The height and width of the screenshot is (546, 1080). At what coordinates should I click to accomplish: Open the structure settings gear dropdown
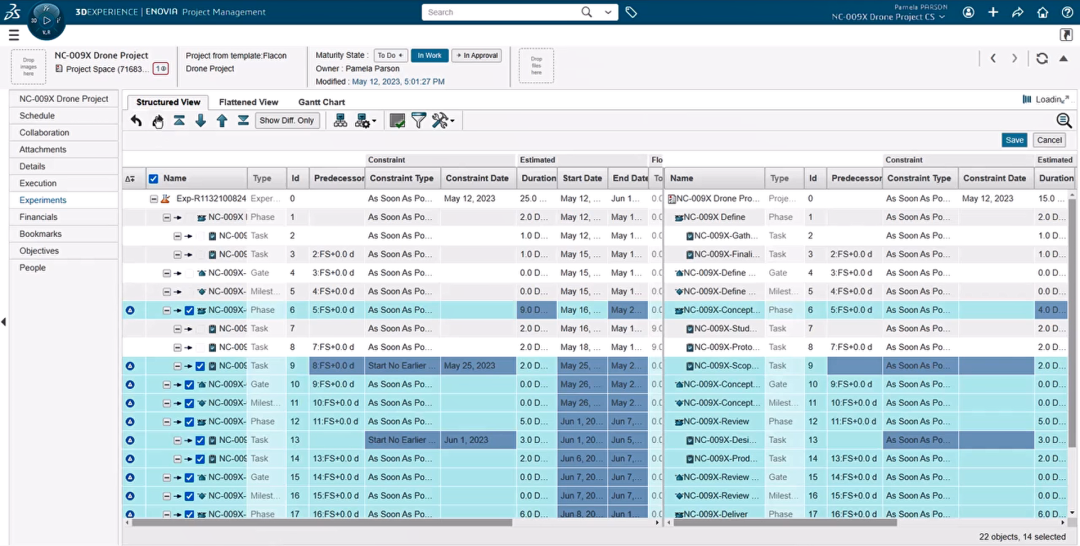tap(364, 120)
